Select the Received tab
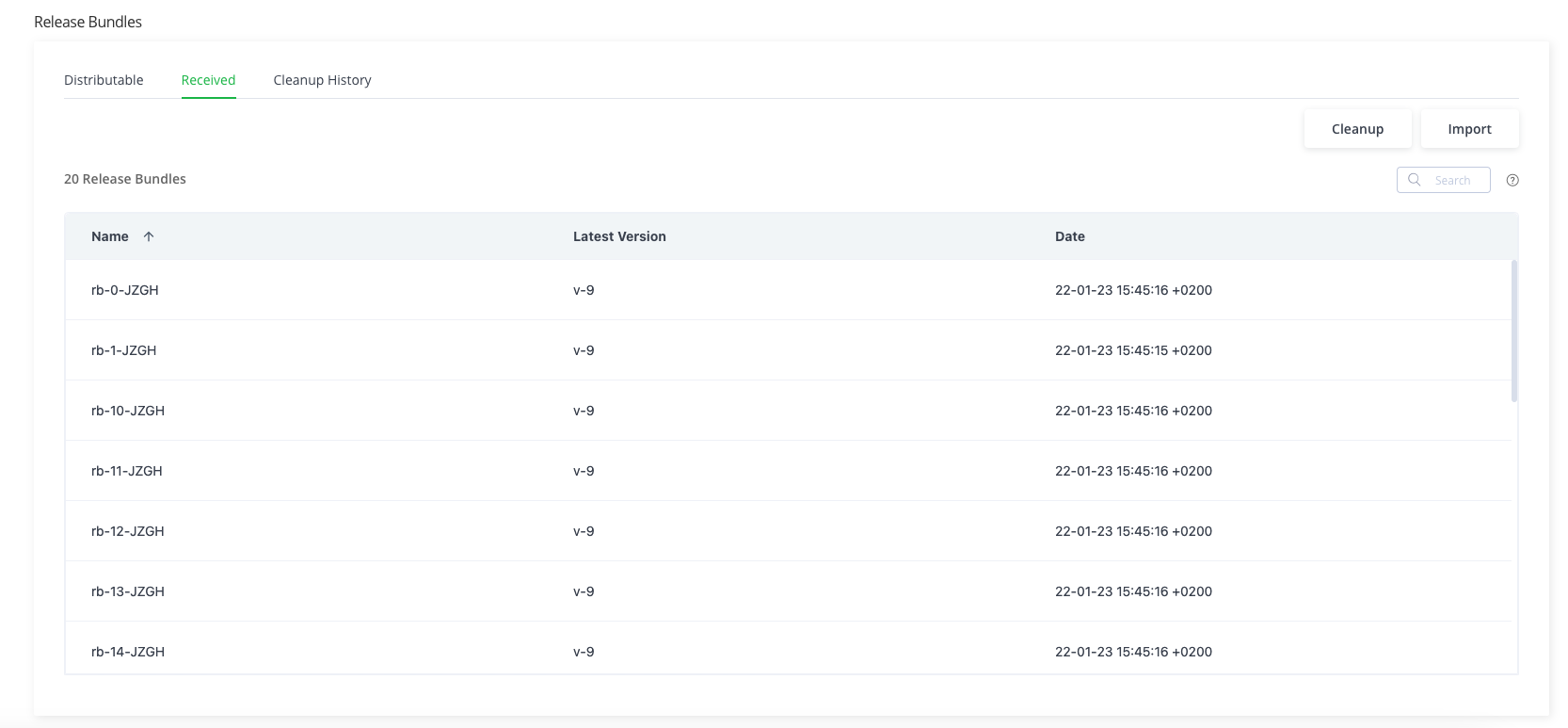Viewport: 1568px width, 728px height. pos(208,80)
